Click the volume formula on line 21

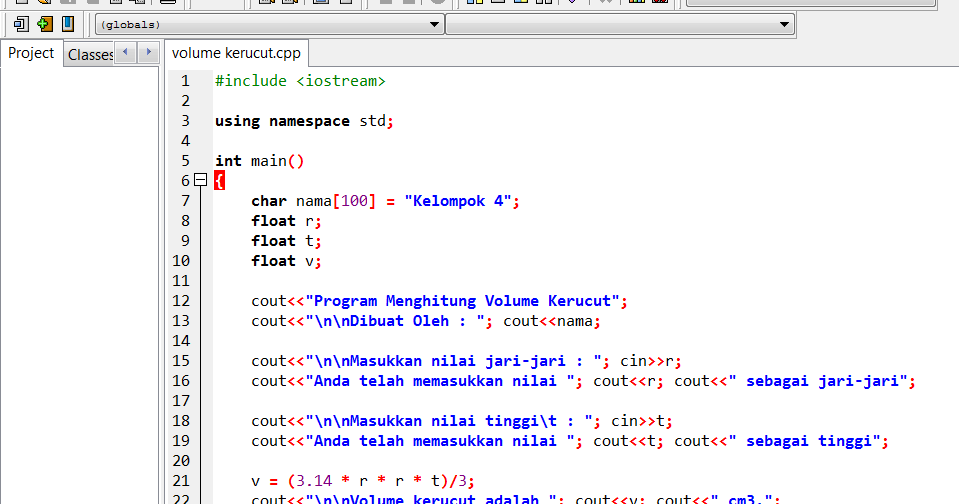(363, 481)
